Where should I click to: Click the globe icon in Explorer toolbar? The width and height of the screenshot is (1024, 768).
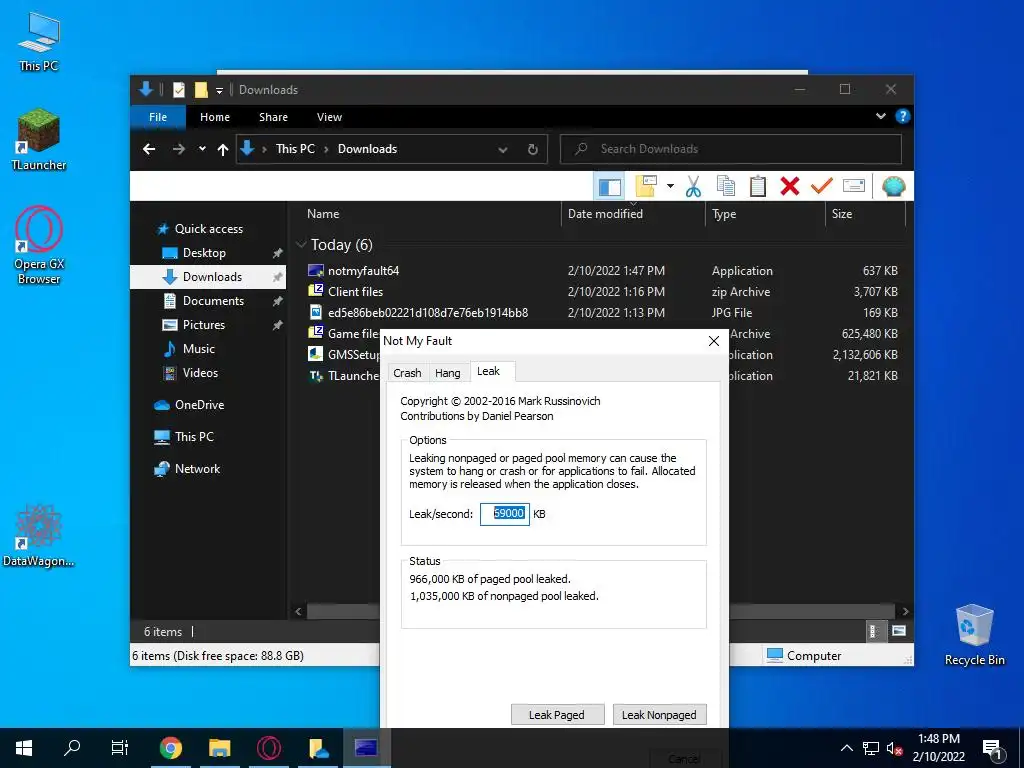coord(893,186)
